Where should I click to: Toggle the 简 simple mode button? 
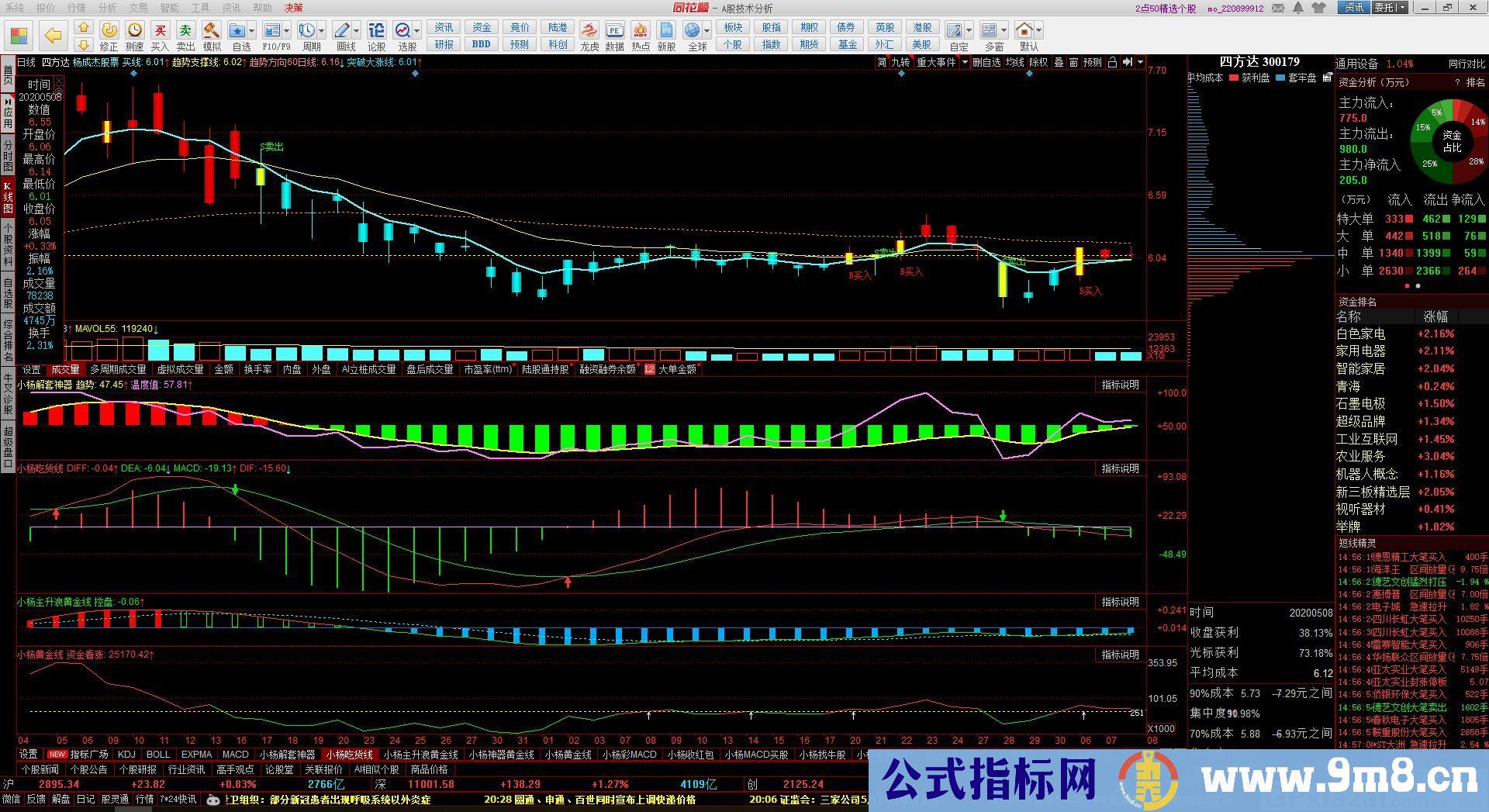coord(882,62)
